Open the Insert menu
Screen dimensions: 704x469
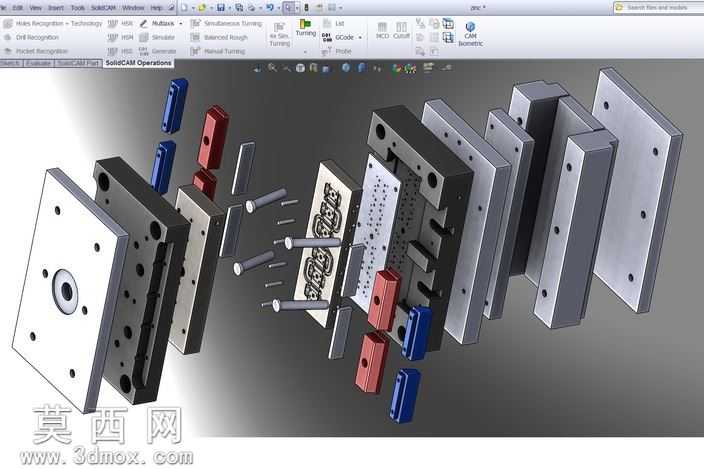pos(56,8)
